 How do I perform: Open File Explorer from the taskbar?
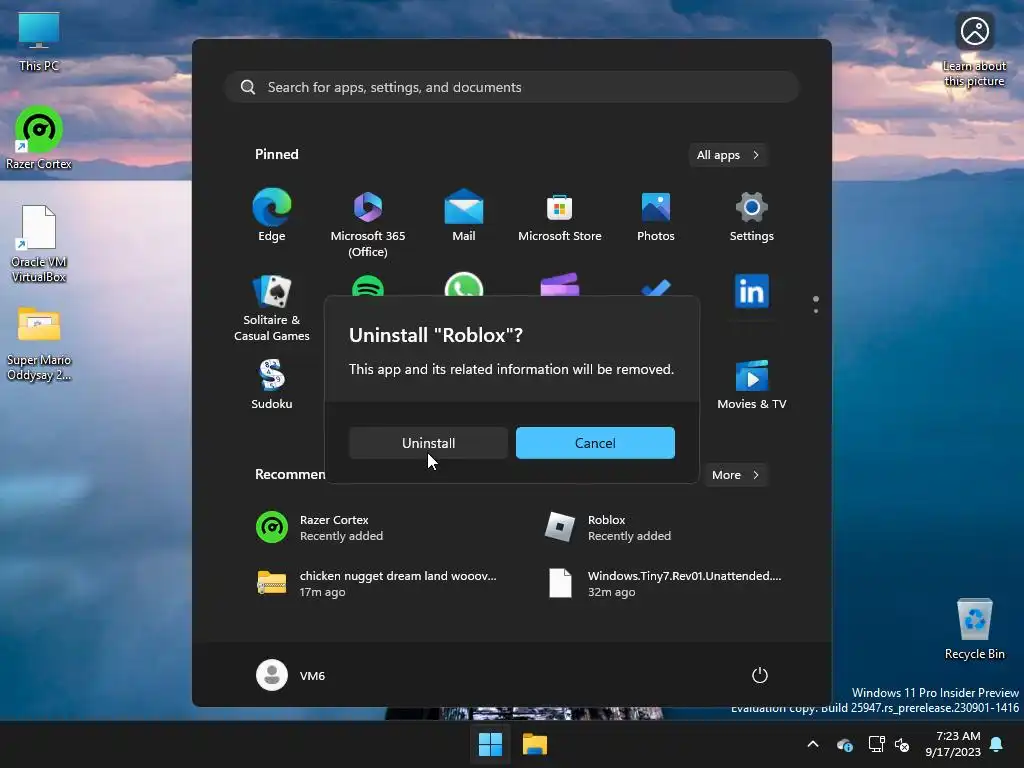(x=535, y=744)
